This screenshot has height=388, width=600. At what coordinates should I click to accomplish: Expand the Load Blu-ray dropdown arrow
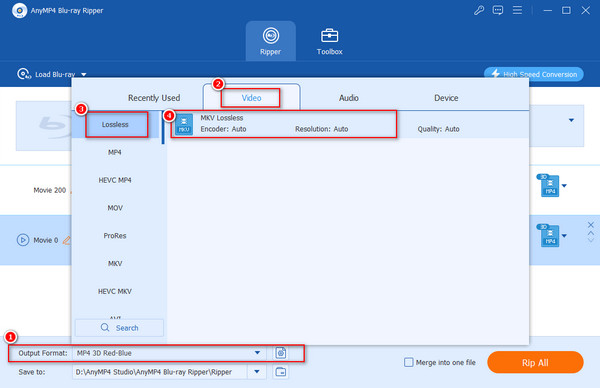[84, 75]
